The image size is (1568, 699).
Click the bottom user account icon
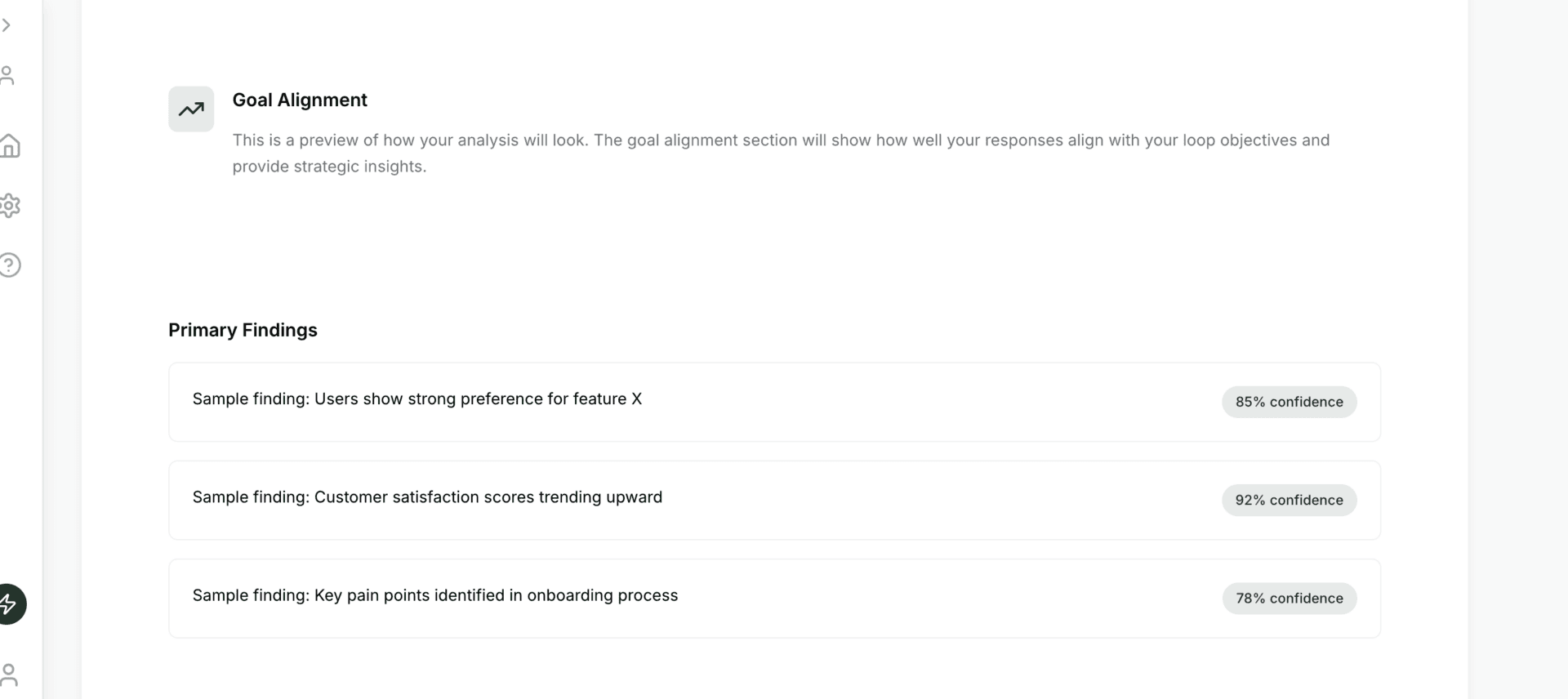click(x=9, y=675)
